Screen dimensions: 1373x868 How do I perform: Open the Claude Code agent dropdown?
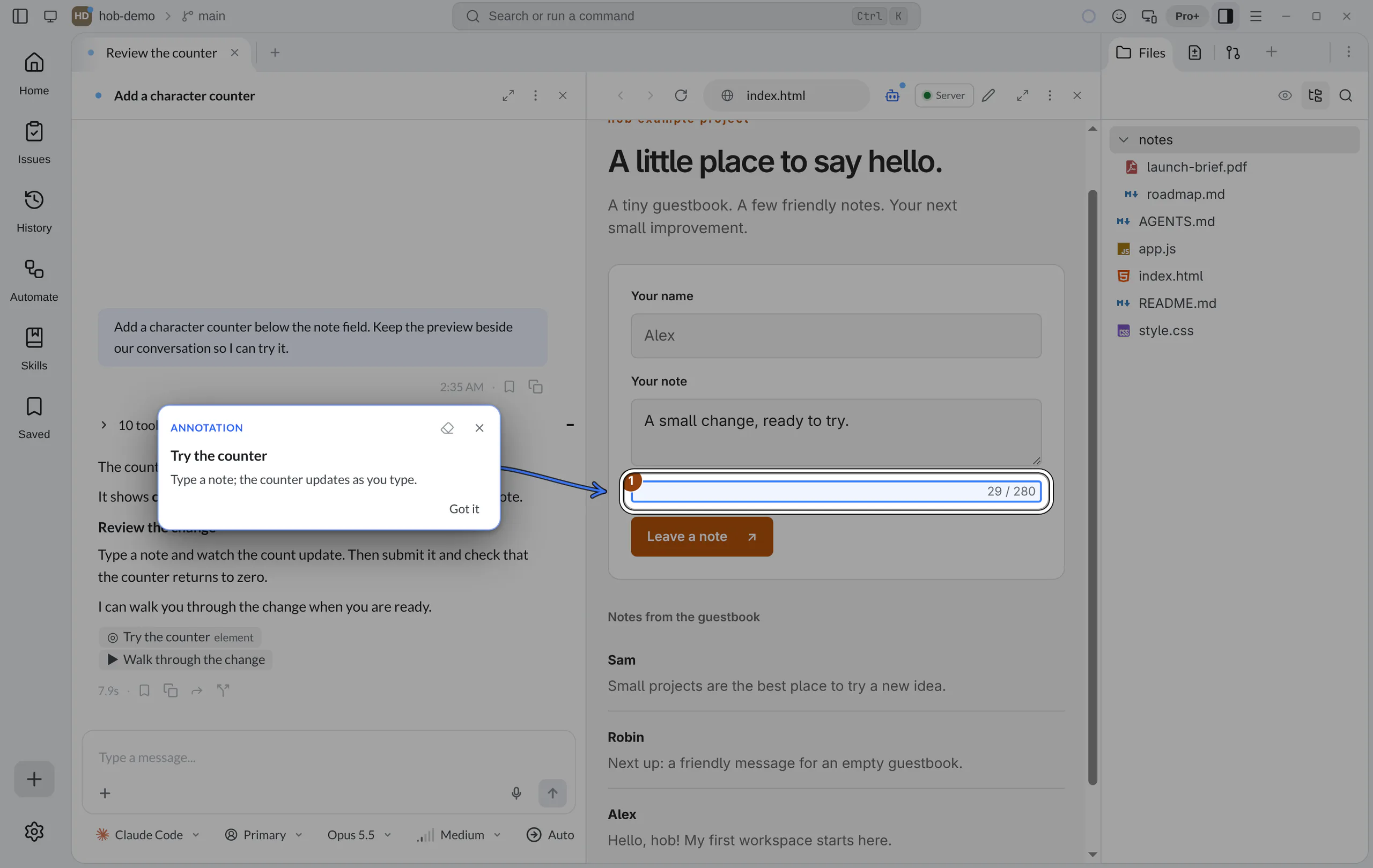click(147, 834)
